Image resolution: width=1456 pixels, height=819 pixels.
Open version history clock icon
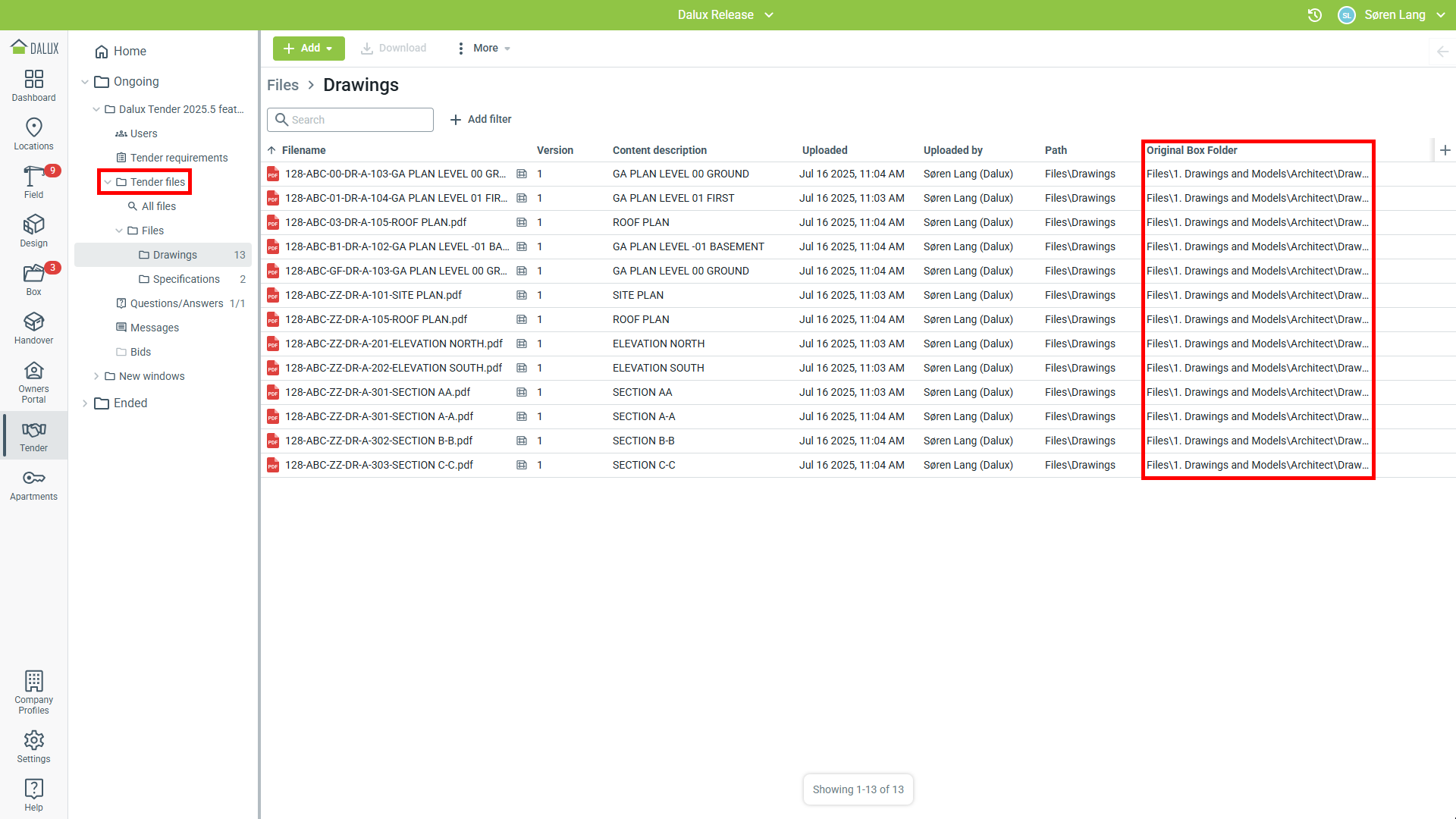click(1315, 15)
